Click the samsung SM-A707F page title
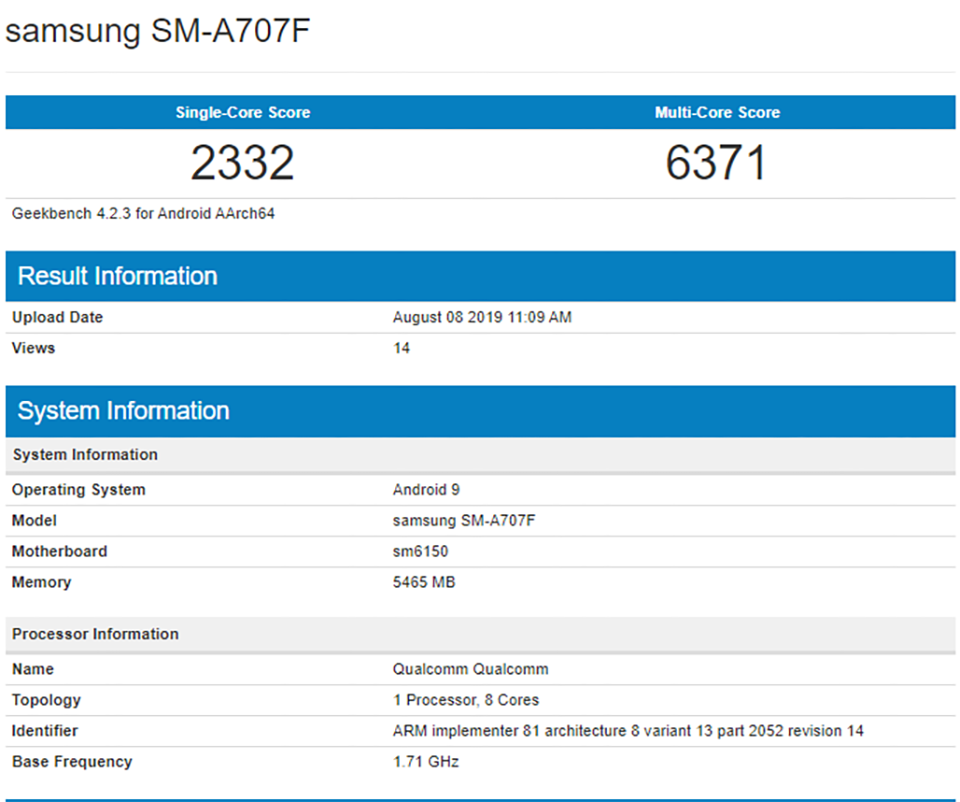The image size is (960, 802). click(157, 31)
